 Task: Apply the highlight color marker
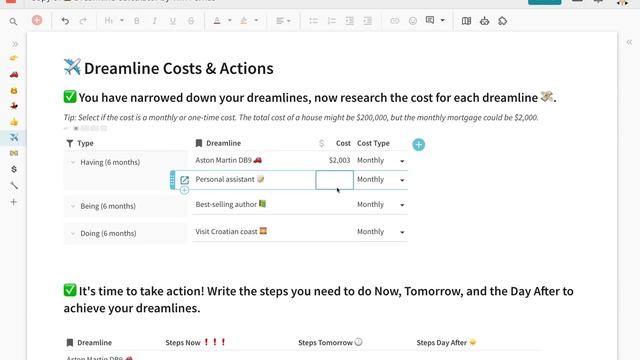coord(244,21)
